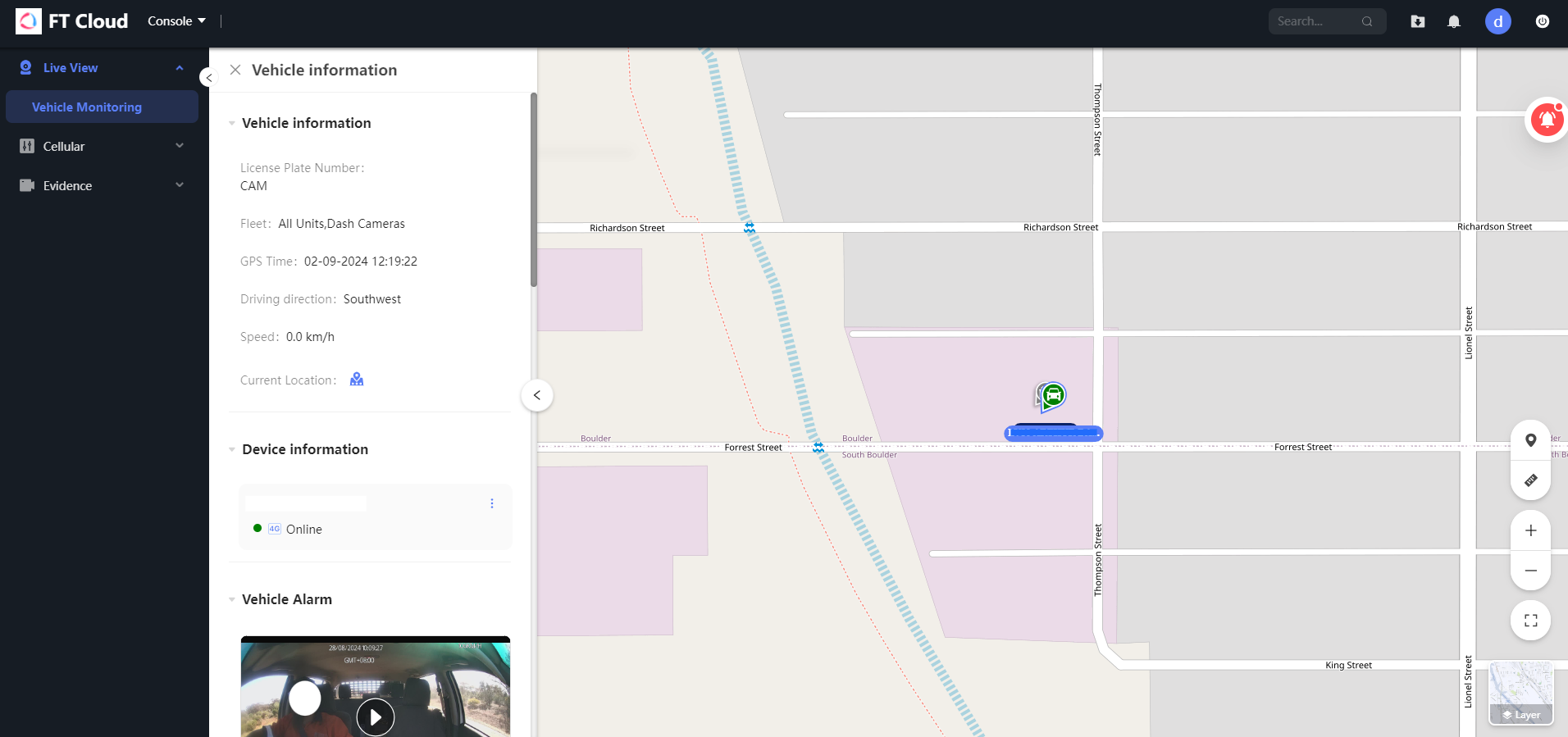Screen dimensions: 1568x737
Task: Click the green vehicle marker on map
Action: (x=1052, y=396)
